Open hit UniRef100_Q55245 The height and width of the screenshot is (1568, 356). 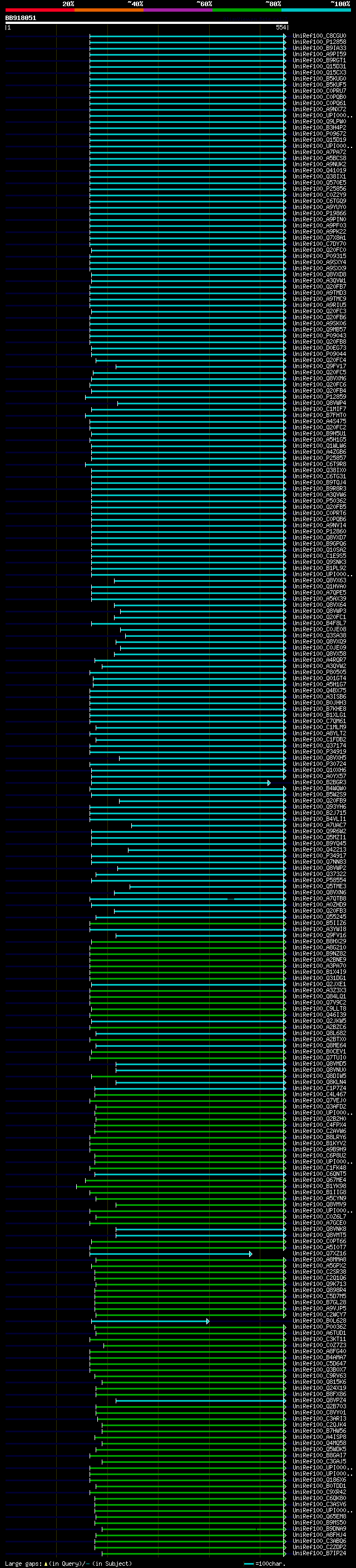(319, 917)
